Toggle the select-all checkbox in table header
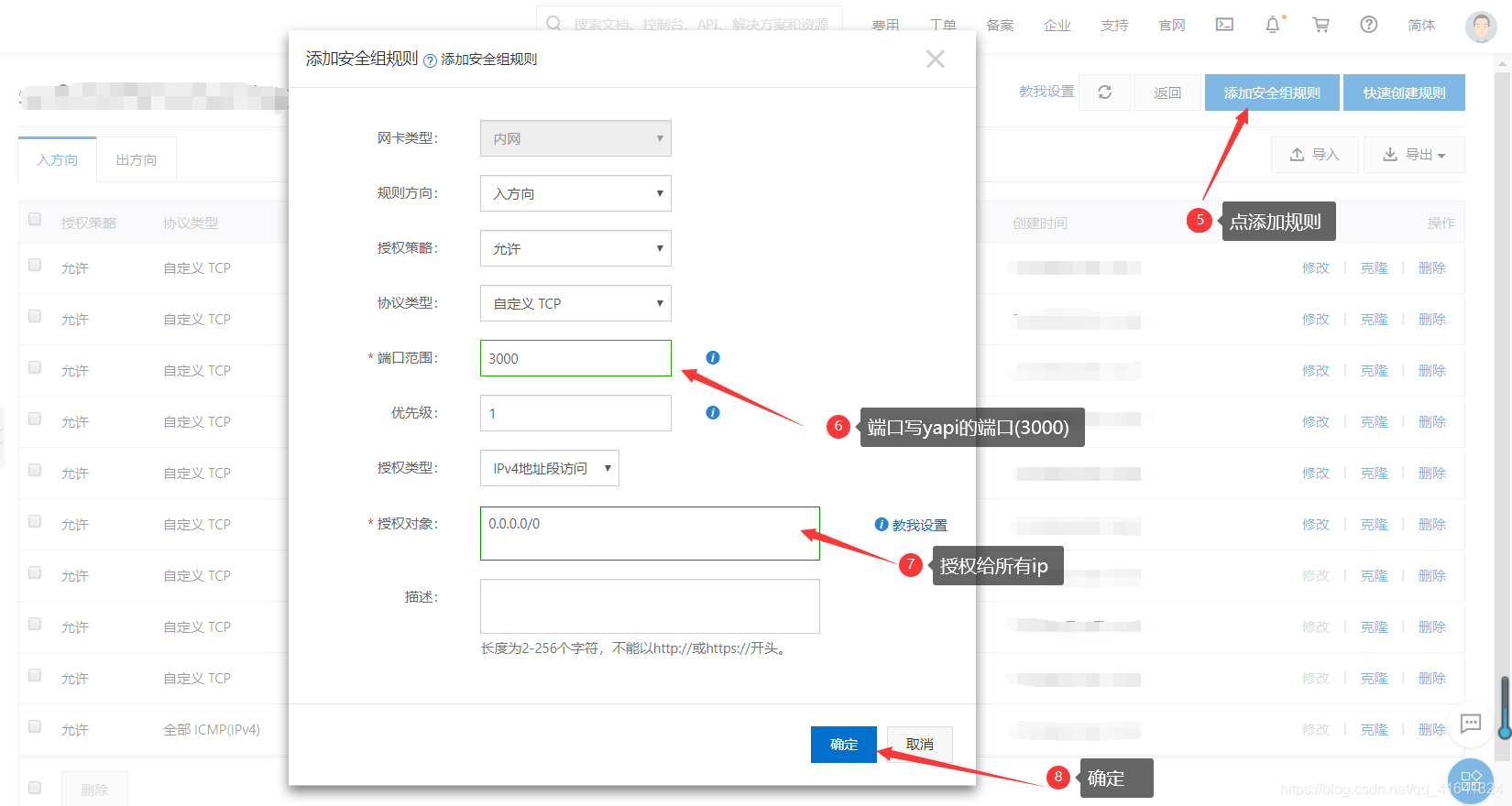The image size is (1512, 806). (x=35, y=219)
